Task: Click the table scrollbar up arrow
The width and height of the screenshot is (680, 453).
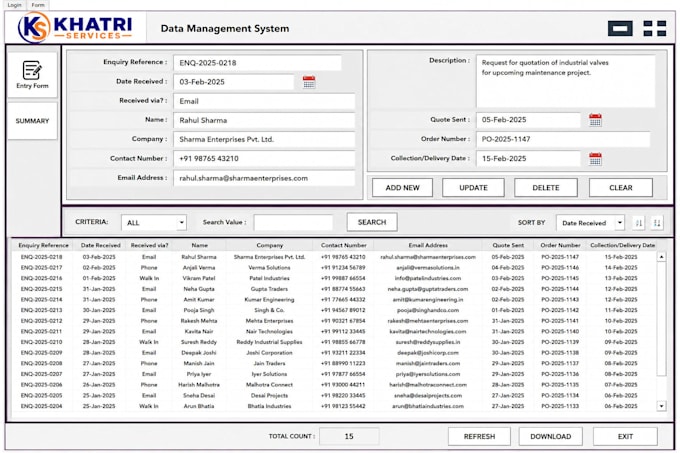Action: 661,257
